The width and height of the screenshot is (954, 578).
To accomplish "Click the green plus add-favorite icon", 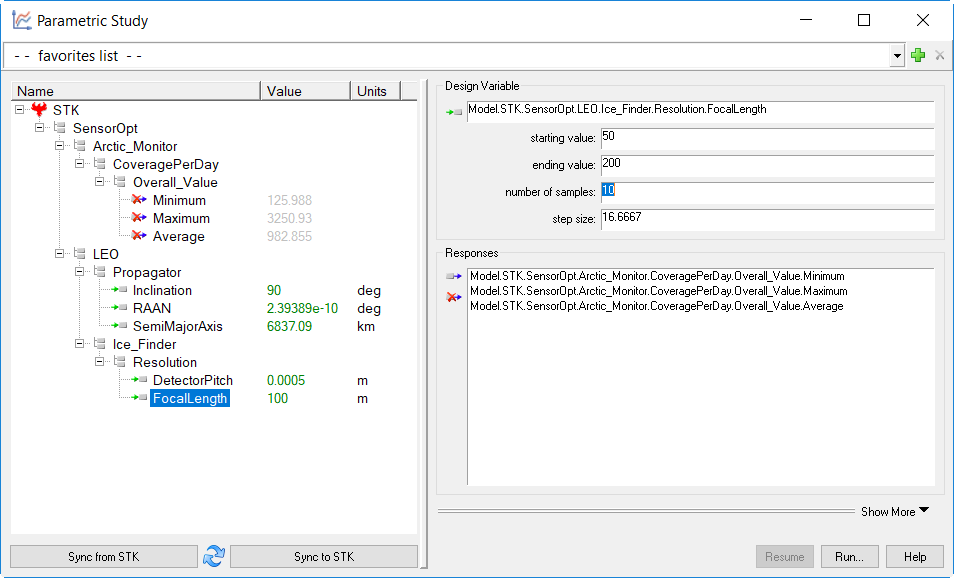I will click(x=918, y=56).
